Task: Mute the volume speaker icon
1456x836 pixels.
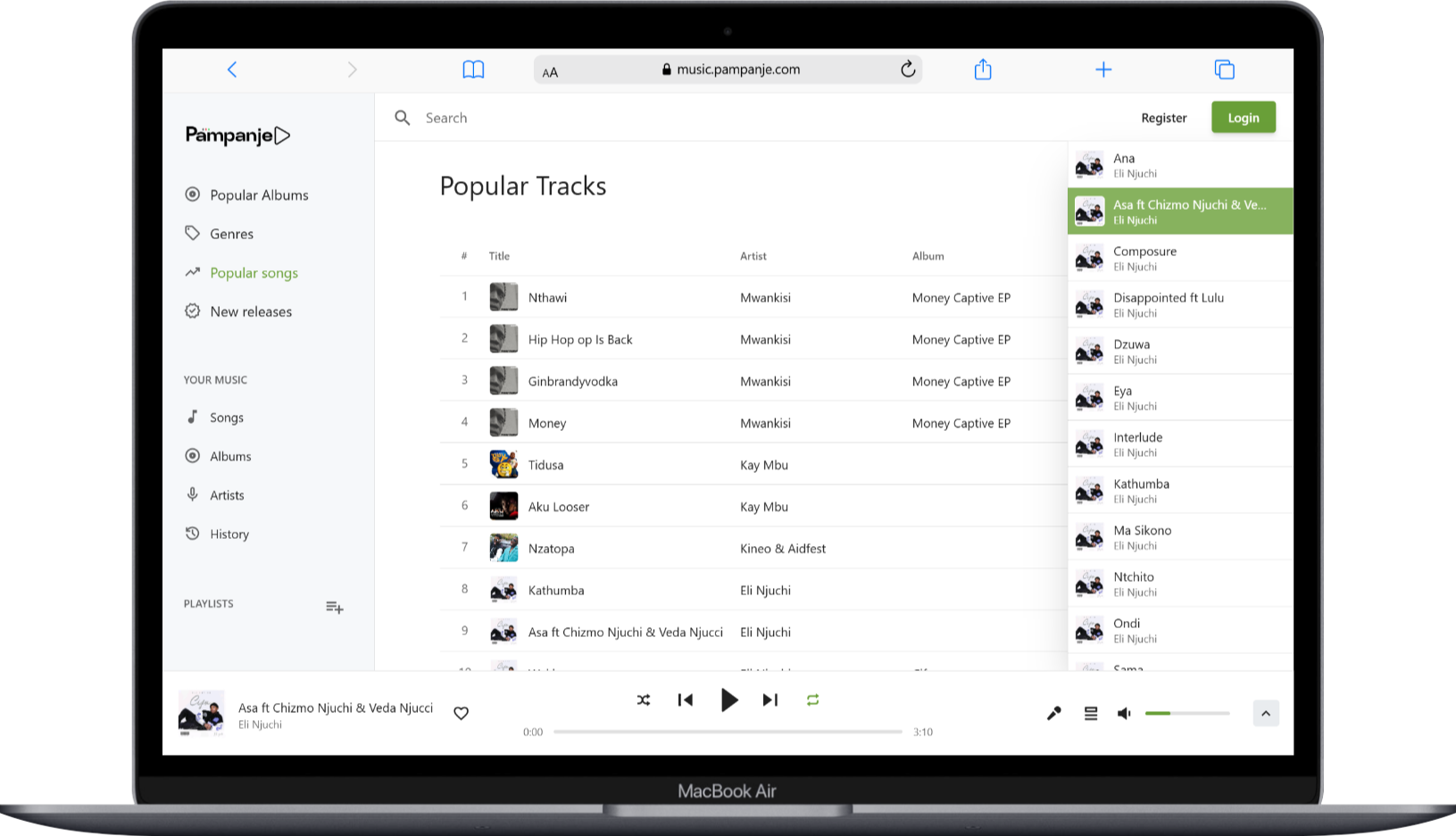Action: (1124, 713)
